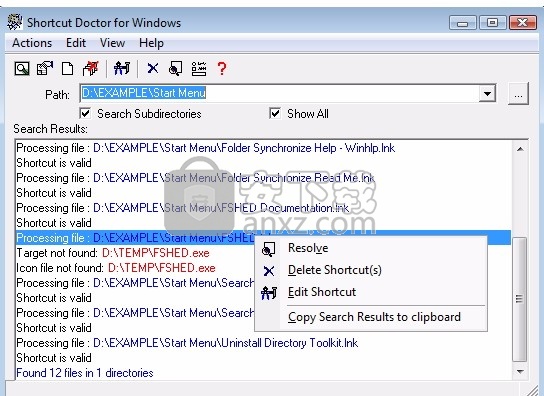Toggle the Show All checkbox
The height and width of the screenshot is (396, 544).
275,113
